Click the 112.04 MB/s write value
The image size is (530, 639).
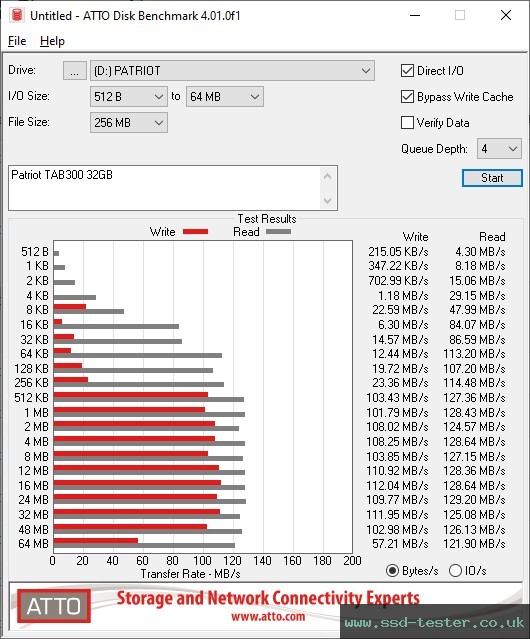pyautogui.click(x=397, y=486)
